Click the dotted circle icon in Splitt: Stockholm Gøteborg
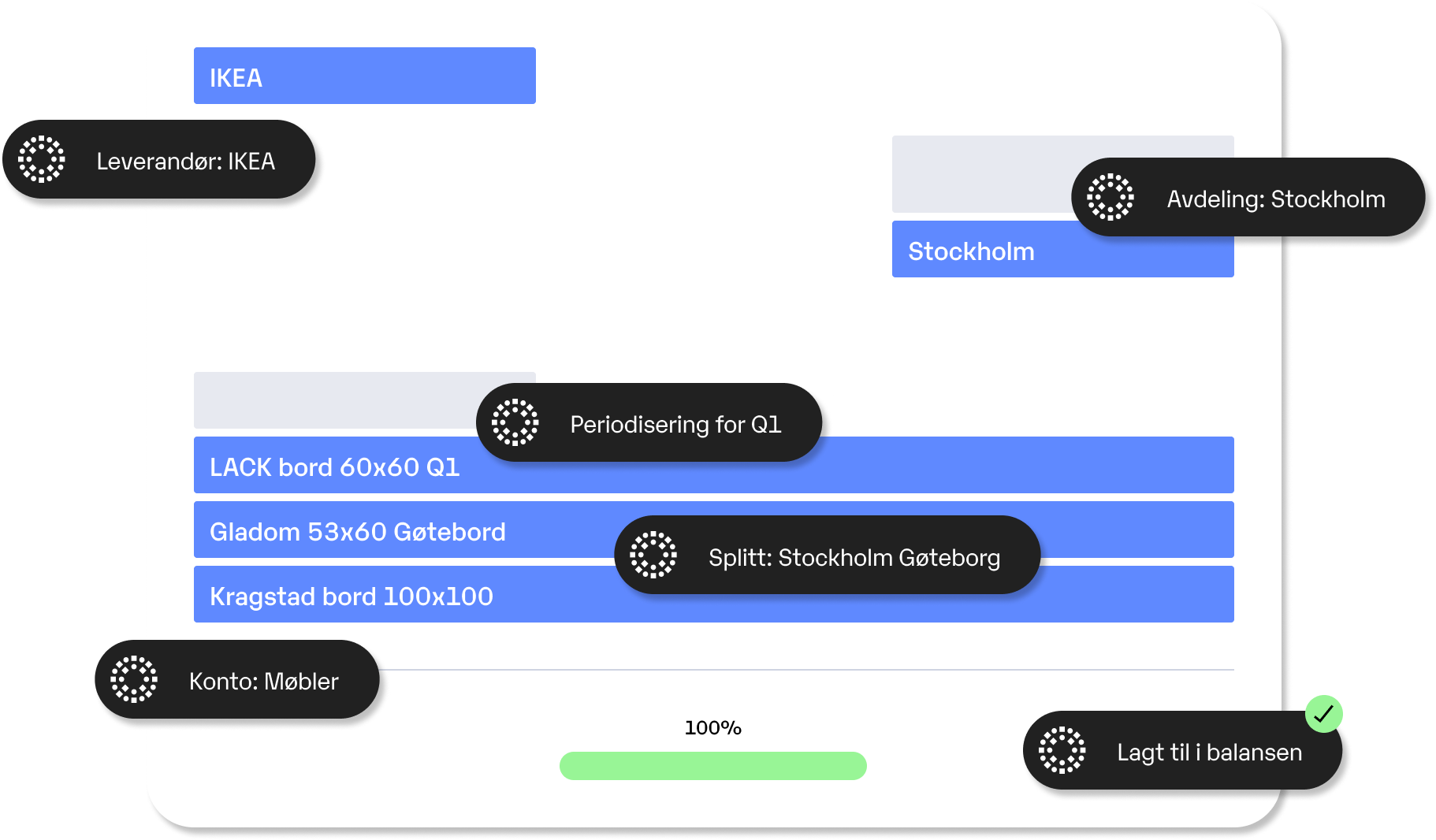The height and width of the screenshot is (840, 1436). pyautogui.click(x=653, y=555)
